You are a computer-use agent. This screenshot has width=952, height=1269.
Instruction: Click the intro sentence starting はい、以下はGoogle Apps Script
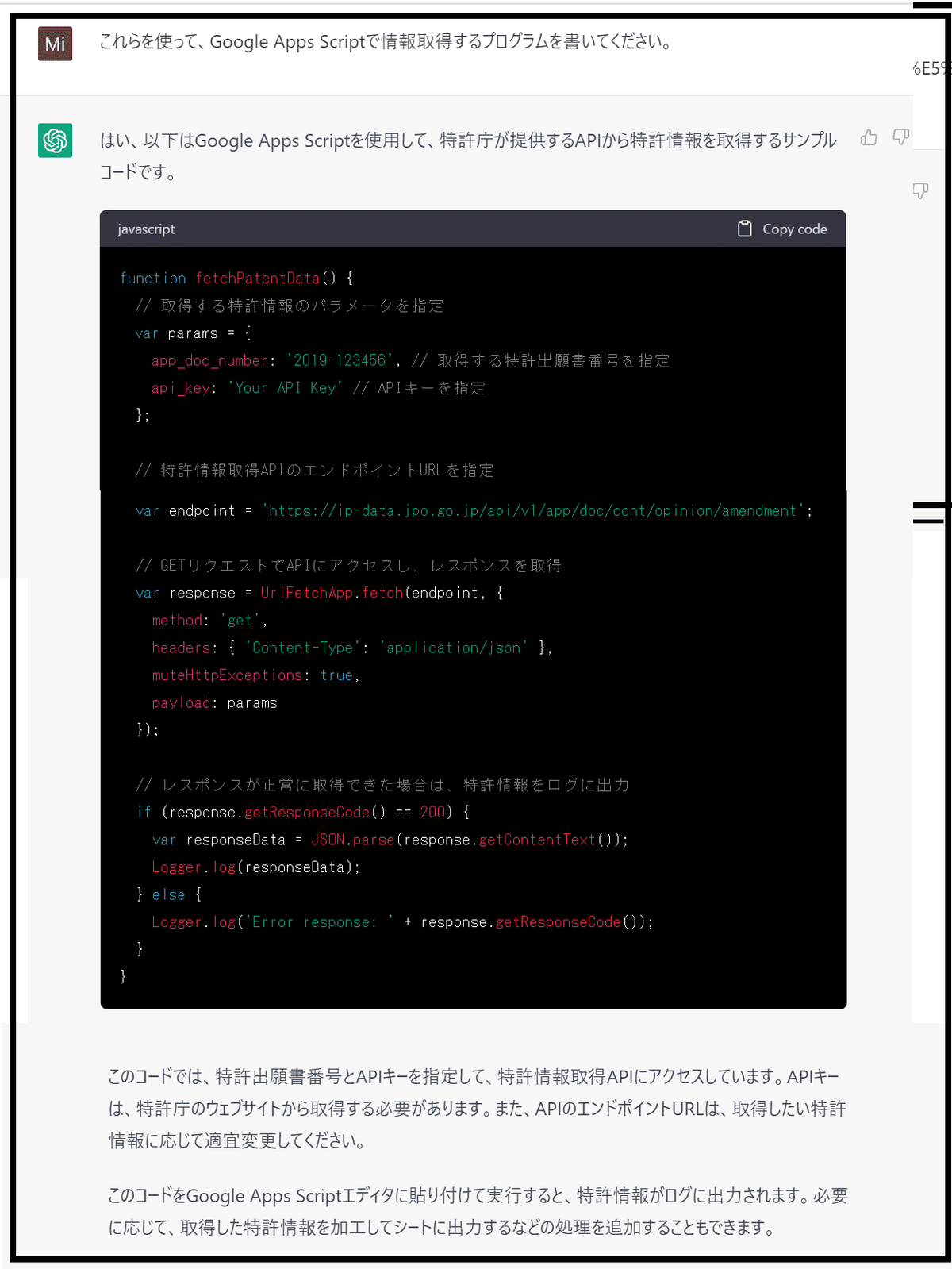pyautogui.click(x=468, y=156)
